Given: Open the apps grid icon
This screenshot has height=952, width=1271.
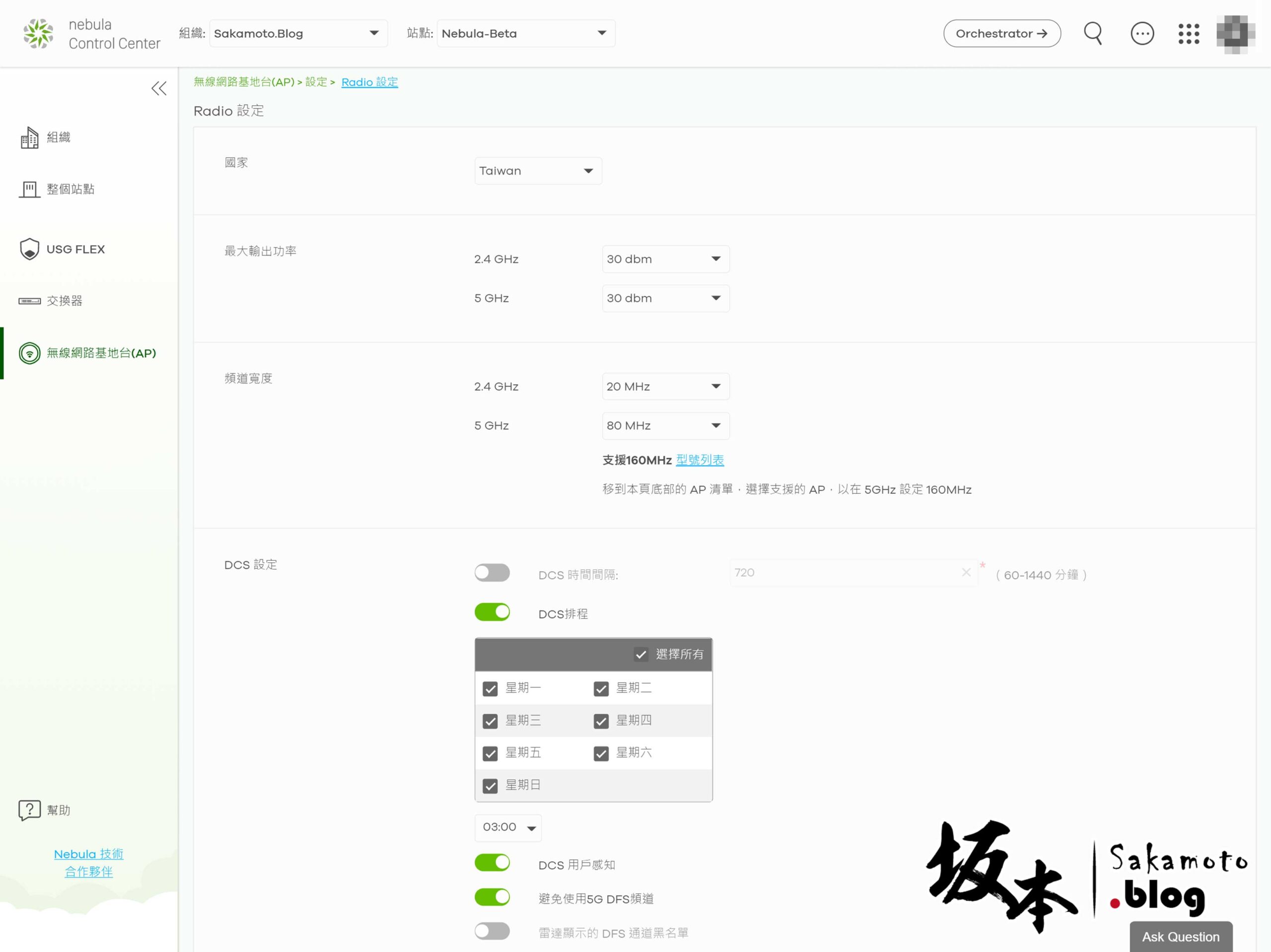Looking at the screenshot, I should click(x=1189, y=33).
